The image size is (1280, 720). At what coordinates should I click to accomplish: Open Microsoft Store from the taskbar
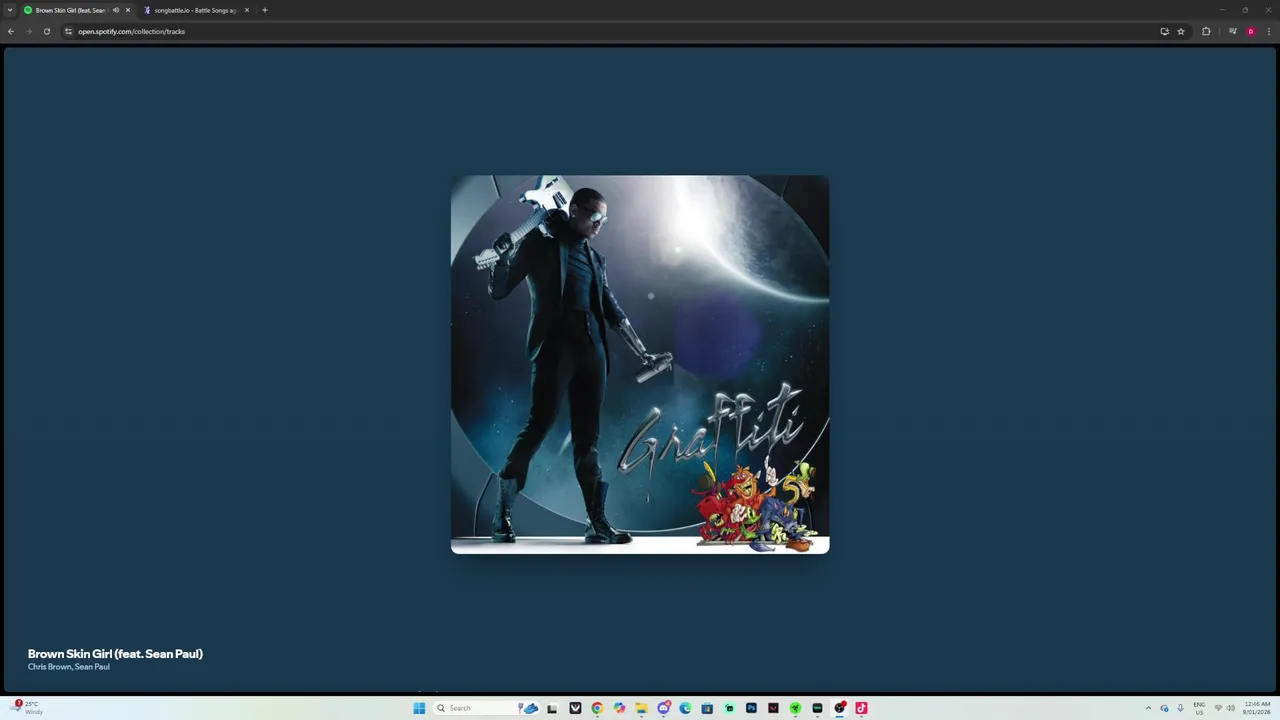pyautogui.click(x=707, y=708)
